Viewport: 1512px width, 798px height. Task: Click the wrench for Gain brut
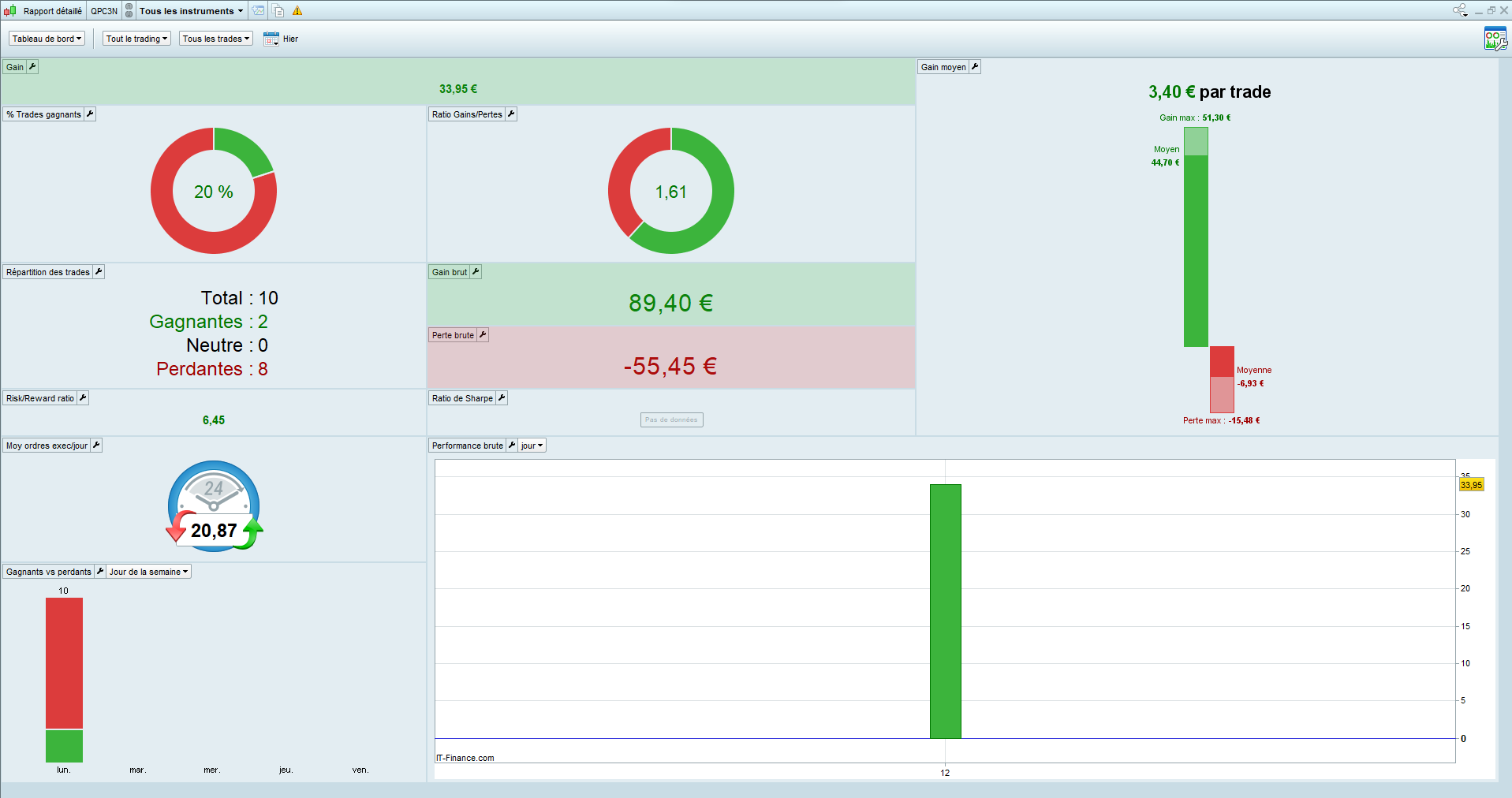click(x=476, y=272)
